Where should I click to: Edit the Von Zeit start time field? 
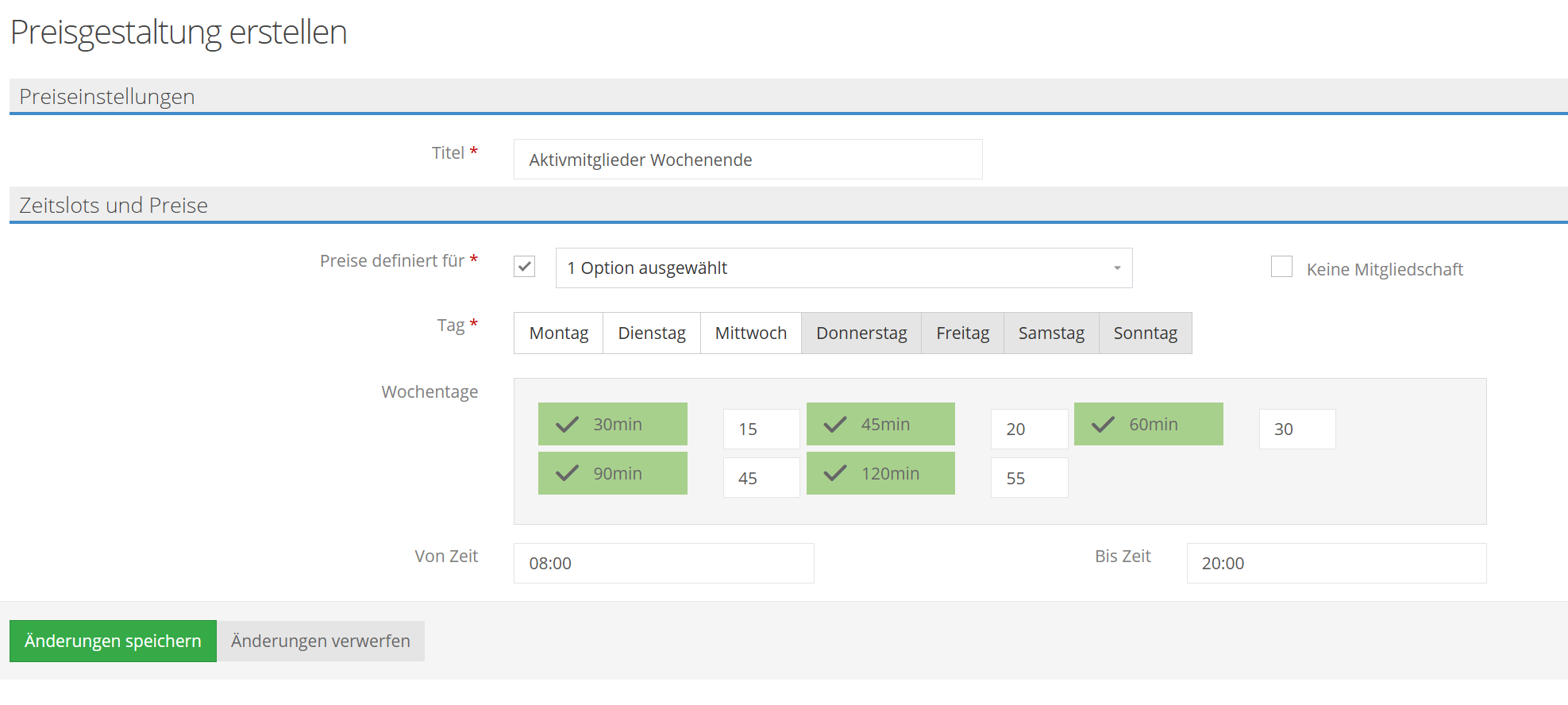click(x=663, y=564)
